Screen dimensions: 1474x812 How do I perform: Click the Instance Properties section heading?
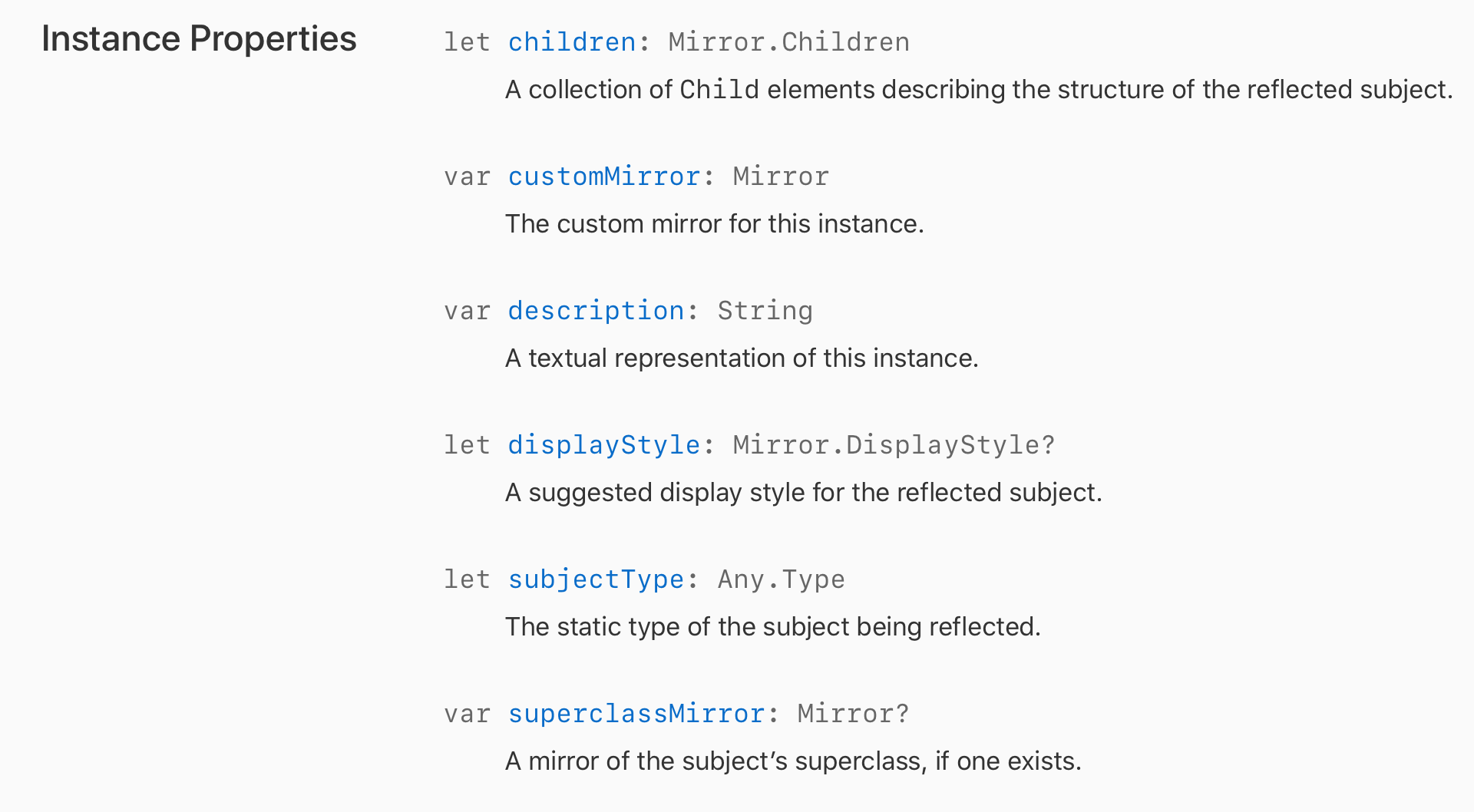point(199,38)
